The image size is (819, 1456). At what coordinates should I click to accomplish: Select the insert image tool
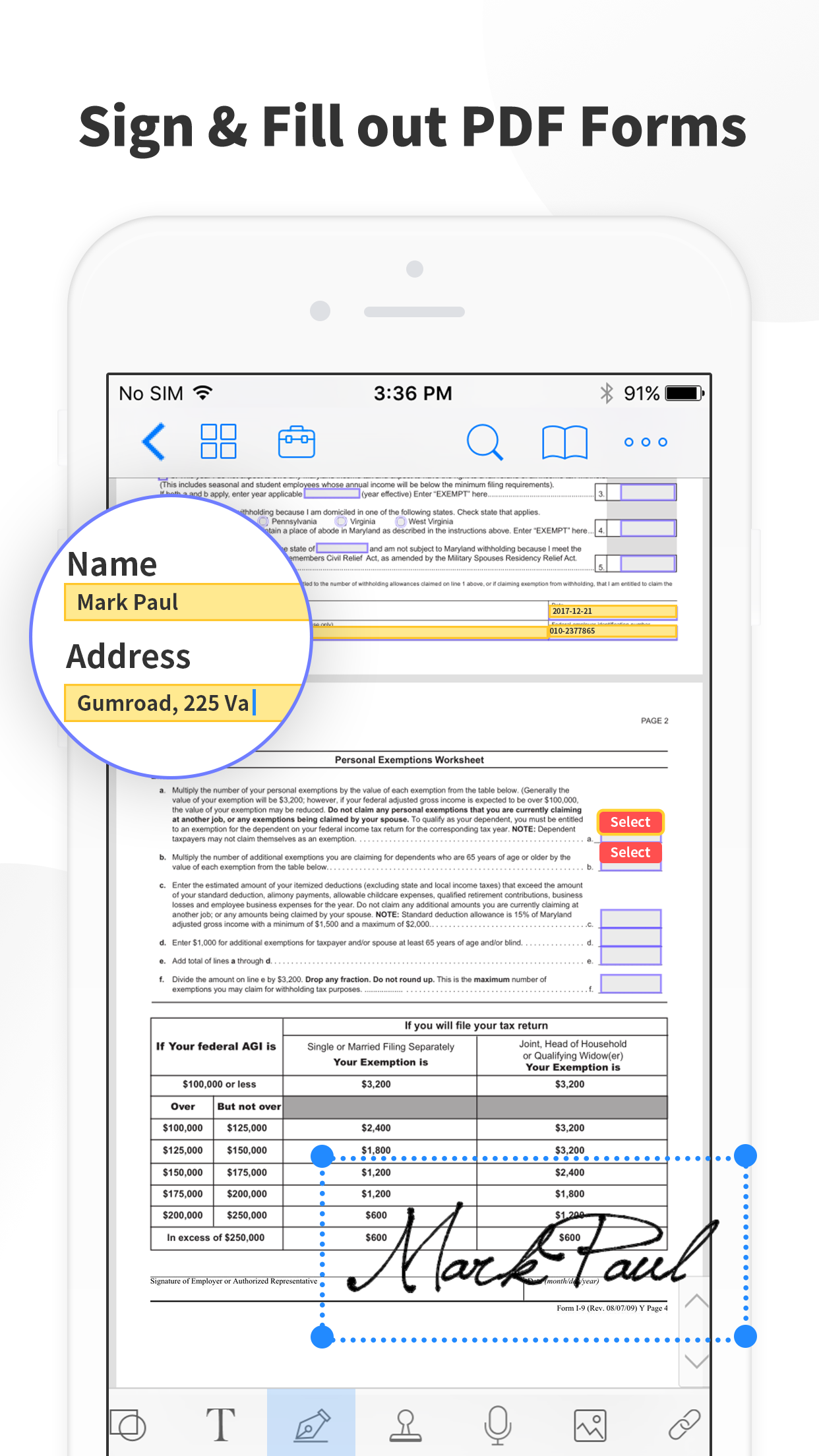590,1425
